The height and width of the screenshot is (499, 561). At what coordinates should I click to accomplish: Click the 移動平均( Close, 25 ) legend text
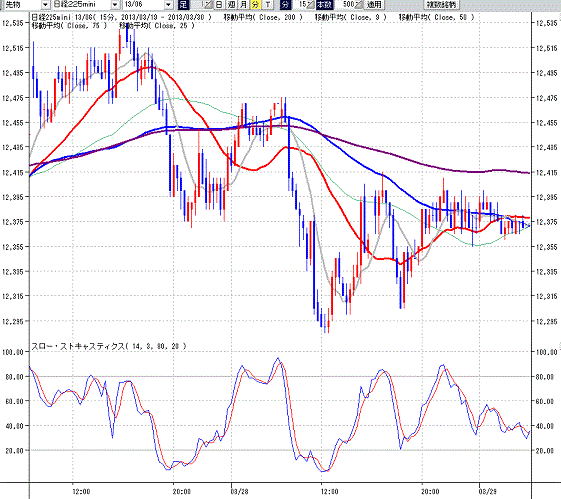click(157, 26)
